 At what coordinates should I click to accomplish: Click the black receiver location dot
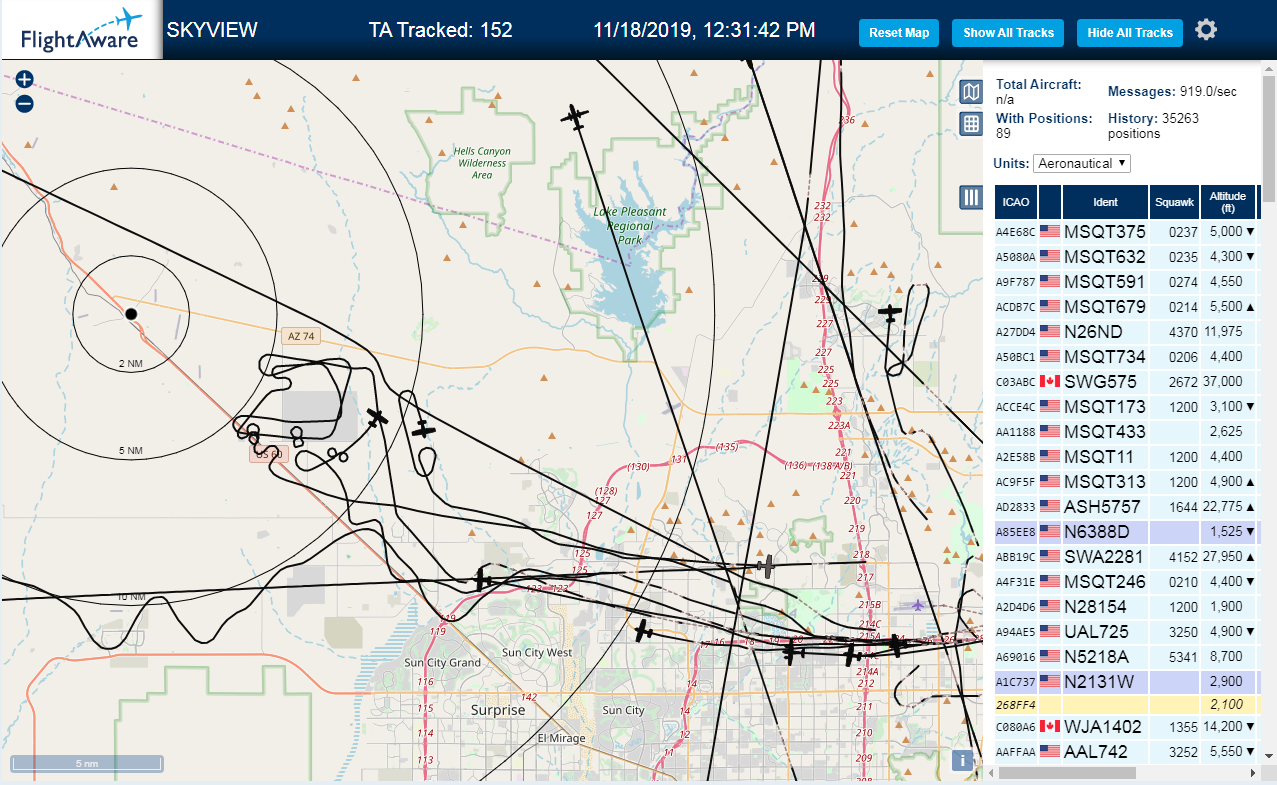(x=131, y=314)
